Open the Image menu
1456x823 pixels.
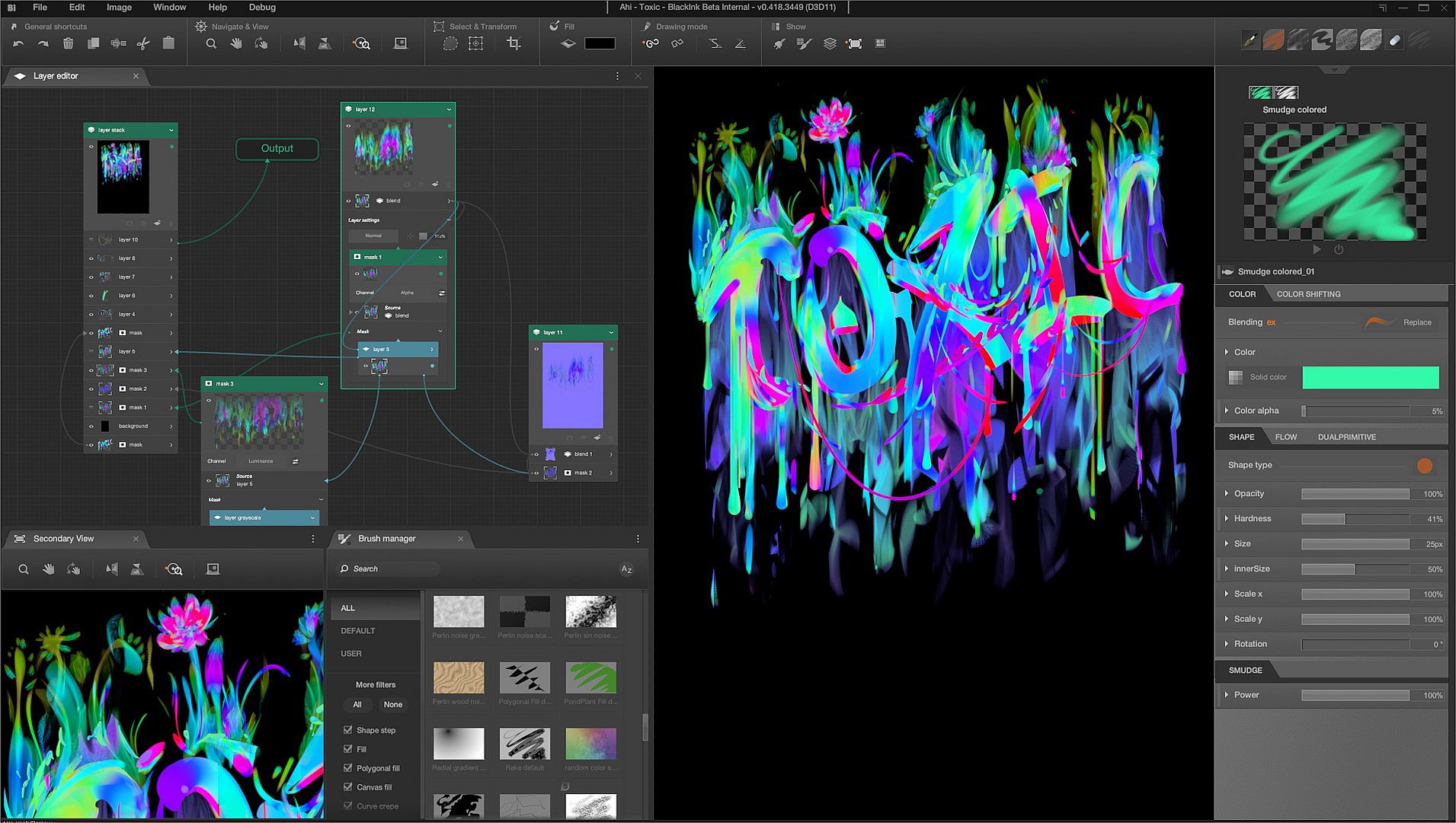pyautogui.click(x=119, y=8)
